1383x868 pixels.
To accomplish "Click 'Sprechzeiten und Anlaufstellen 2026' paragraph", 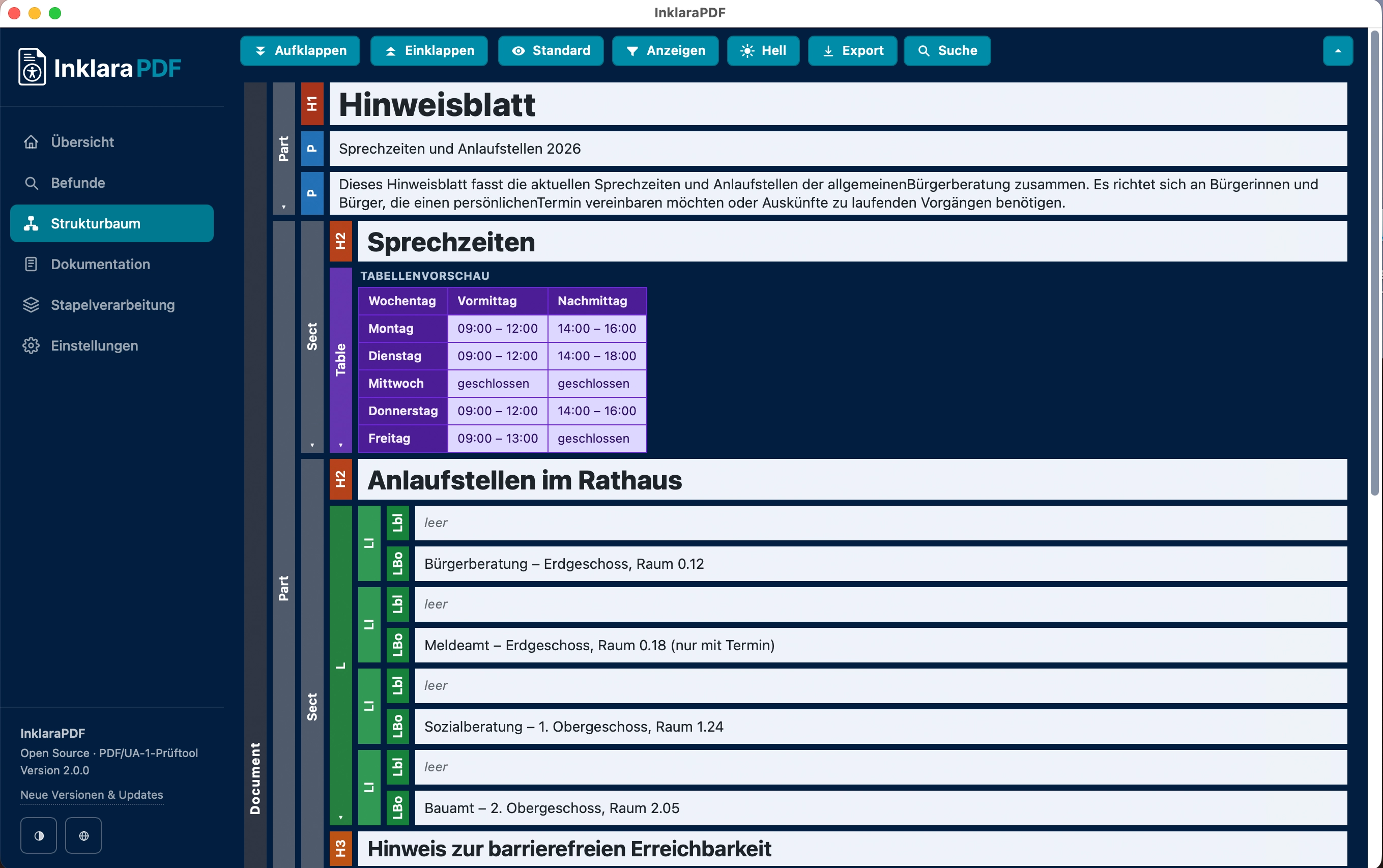I will coord(838,149).
